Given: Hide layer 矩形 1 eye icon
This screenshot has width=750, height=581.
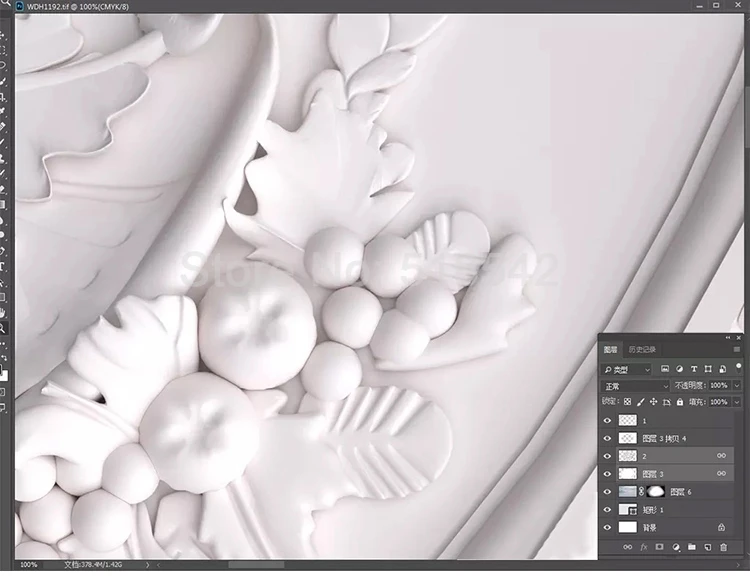Looking at the screenshot, I should tap(607, 510).
